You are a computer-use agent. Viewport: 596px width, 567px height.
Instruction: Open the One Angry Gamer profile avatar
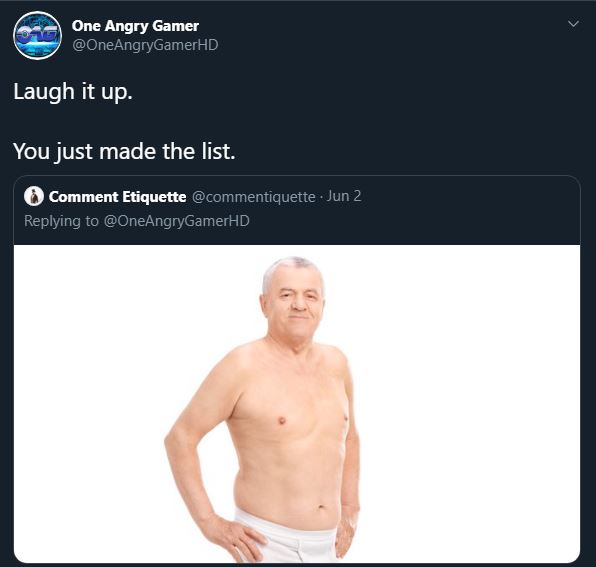pos(37,35)
